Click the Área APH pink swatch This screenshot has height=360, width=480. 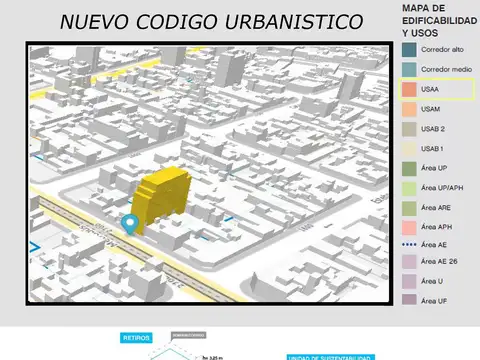(x=409, y=227)
